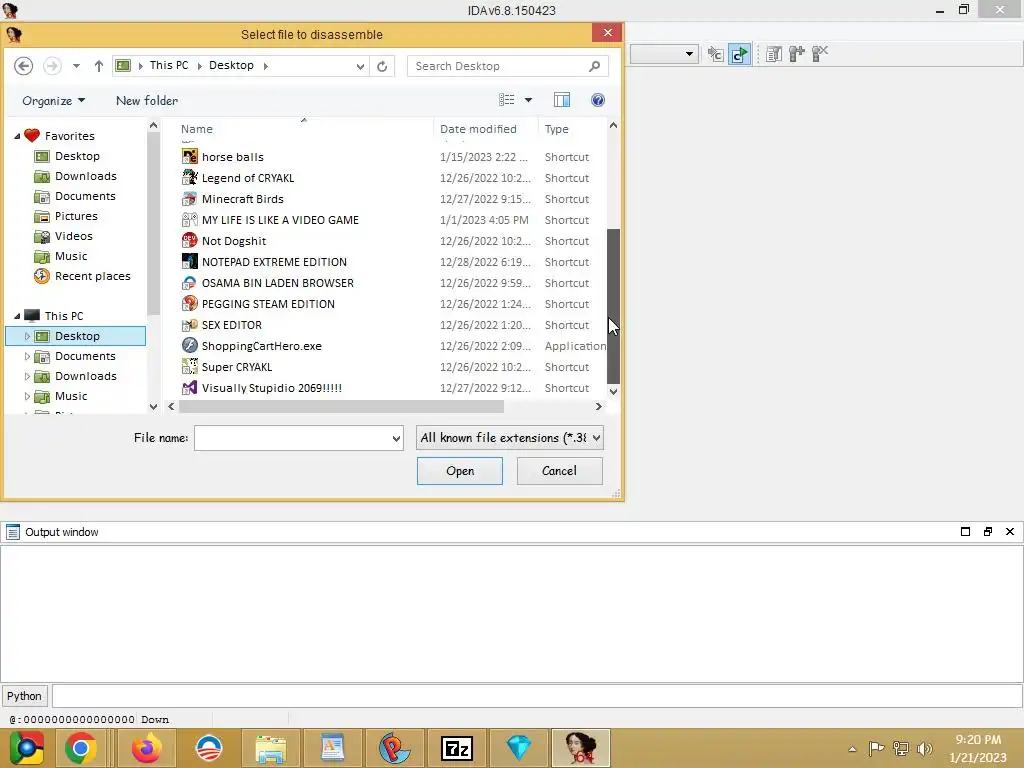Click the New folder button

tap(147, 101)
